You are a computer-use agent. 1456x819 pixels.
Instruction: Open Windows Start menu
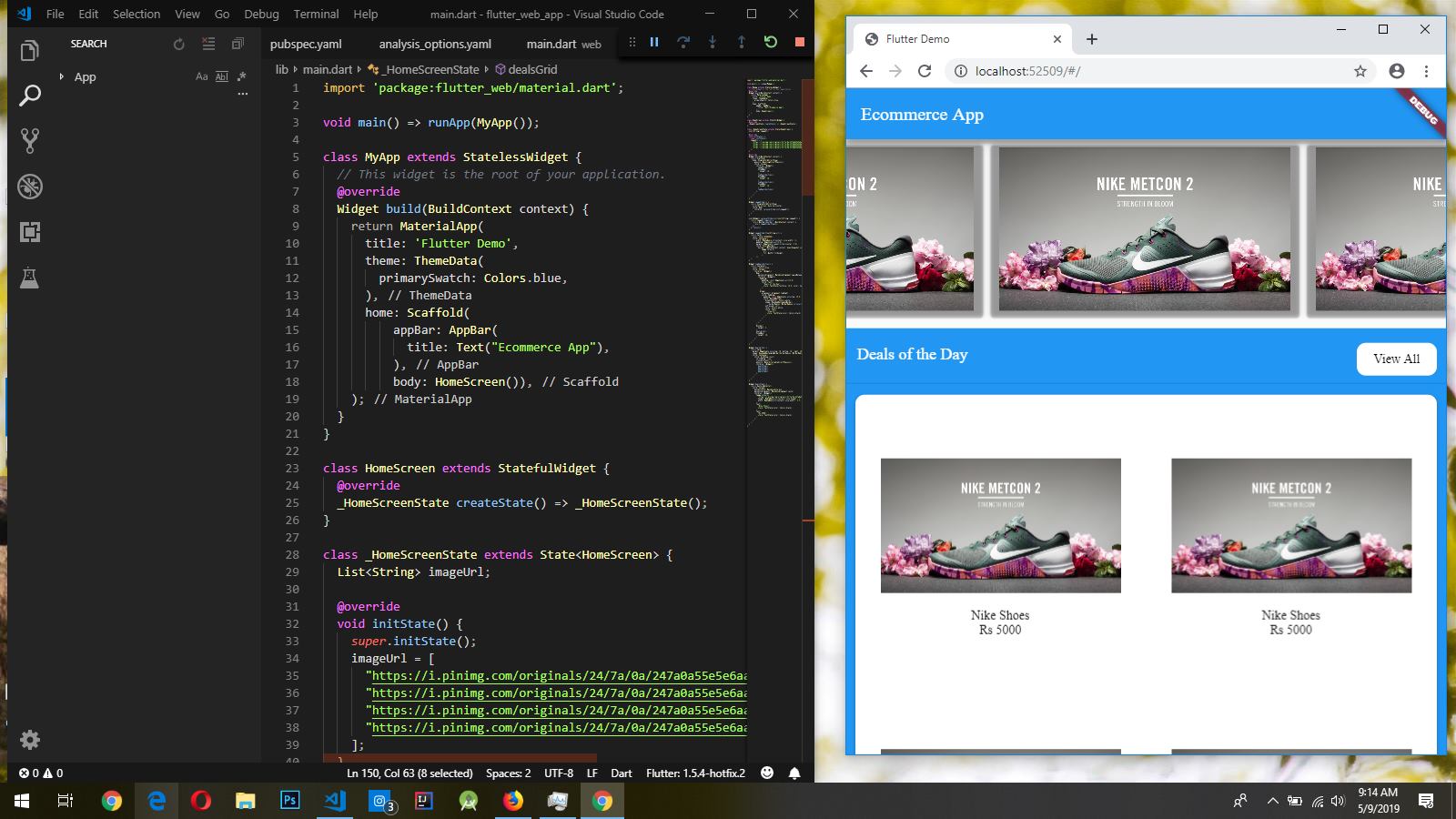22,801
